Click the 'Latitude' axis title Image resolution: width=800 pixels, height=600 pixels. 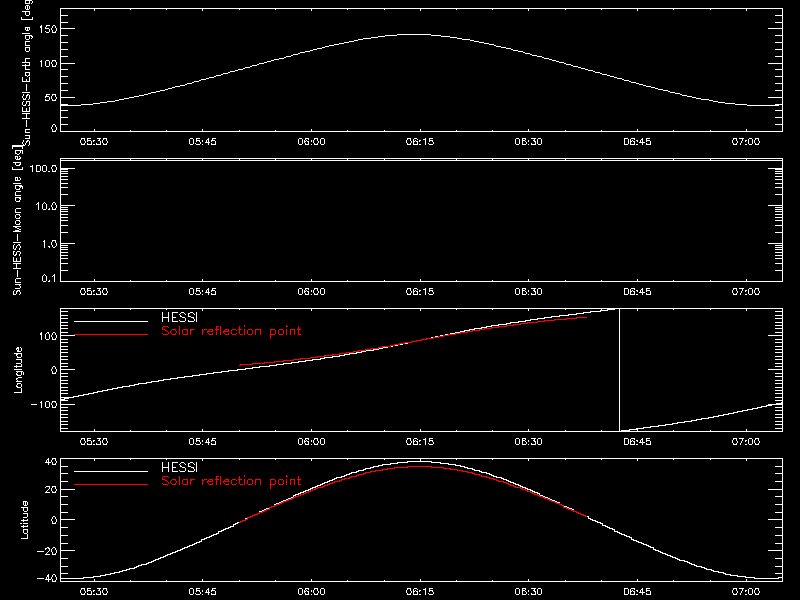click(24, 520)
